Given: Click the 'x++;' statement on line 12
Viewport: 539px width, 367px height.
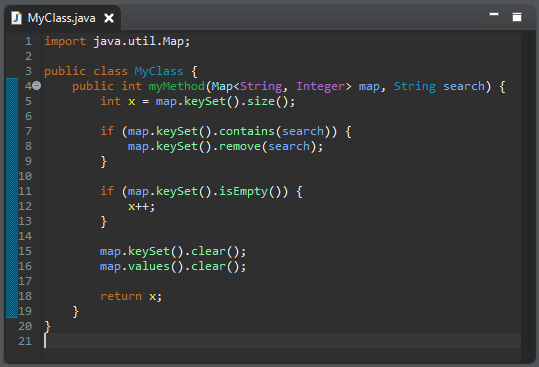Looking at the screenshot, I should [142, 207].
